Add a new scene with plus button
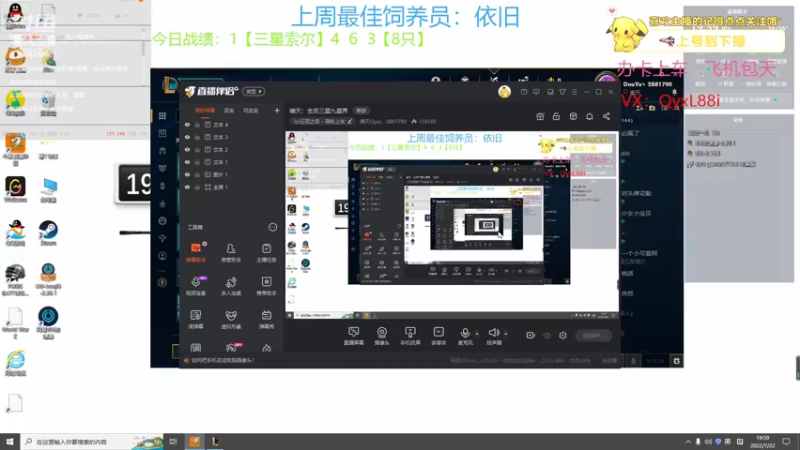Viewport: 800px width, 450px height. pyautogui.click(x=277, y=110)
